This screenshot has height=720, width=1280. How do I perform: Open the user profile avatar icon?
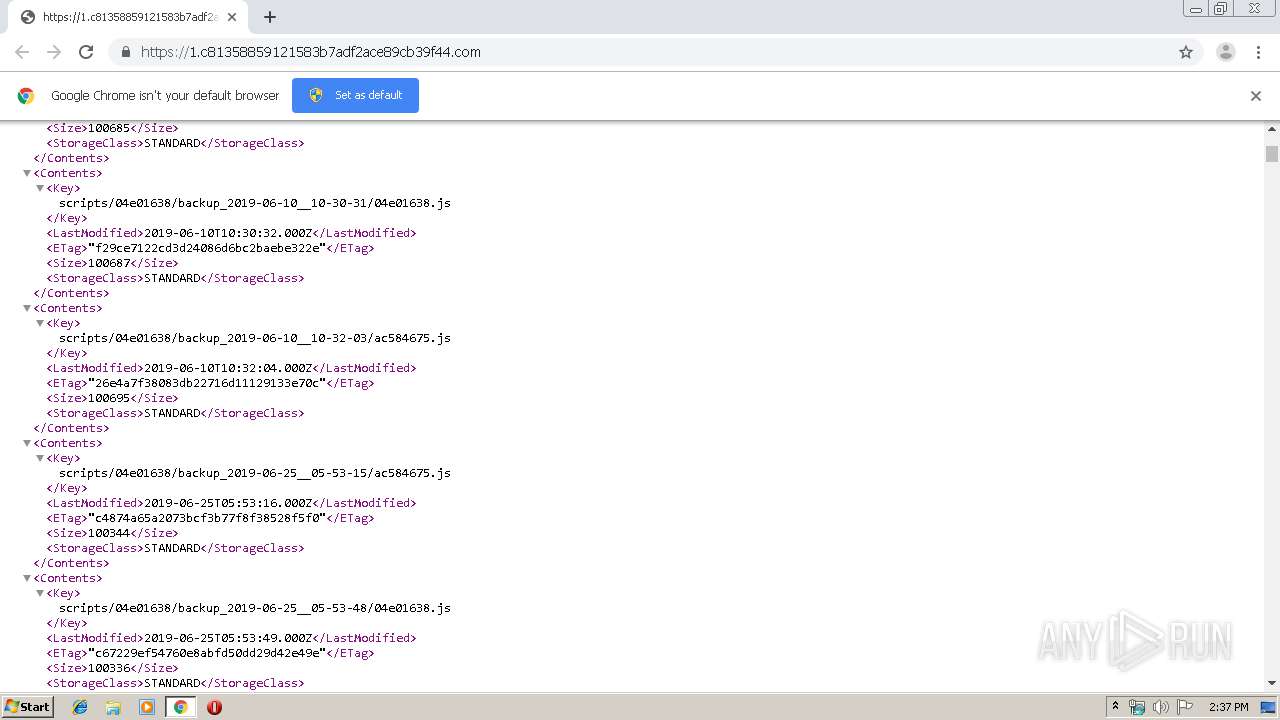coord(1226,52)
